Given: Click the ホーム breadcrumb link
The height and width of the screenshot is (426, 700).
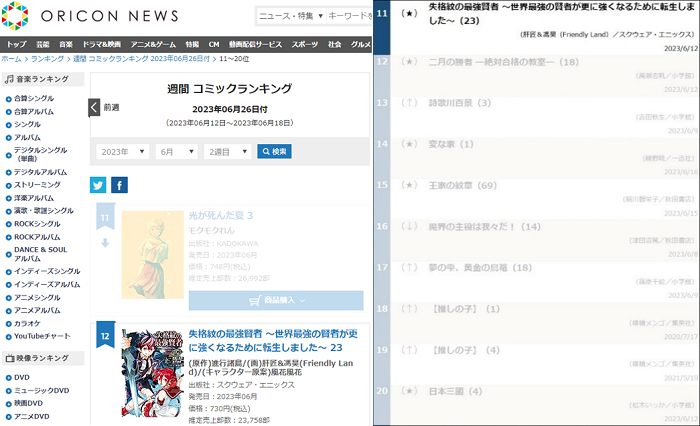Looking at the screenshot, I should [11, 59].
